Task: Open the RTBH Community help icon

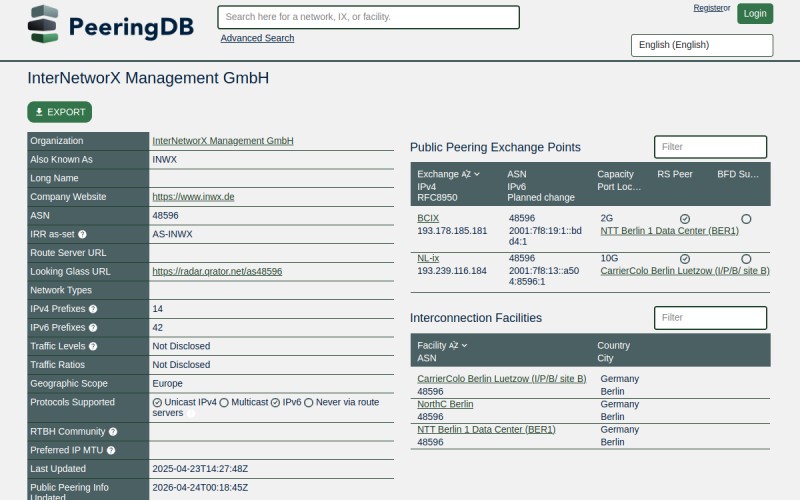Action: (113, 432)
